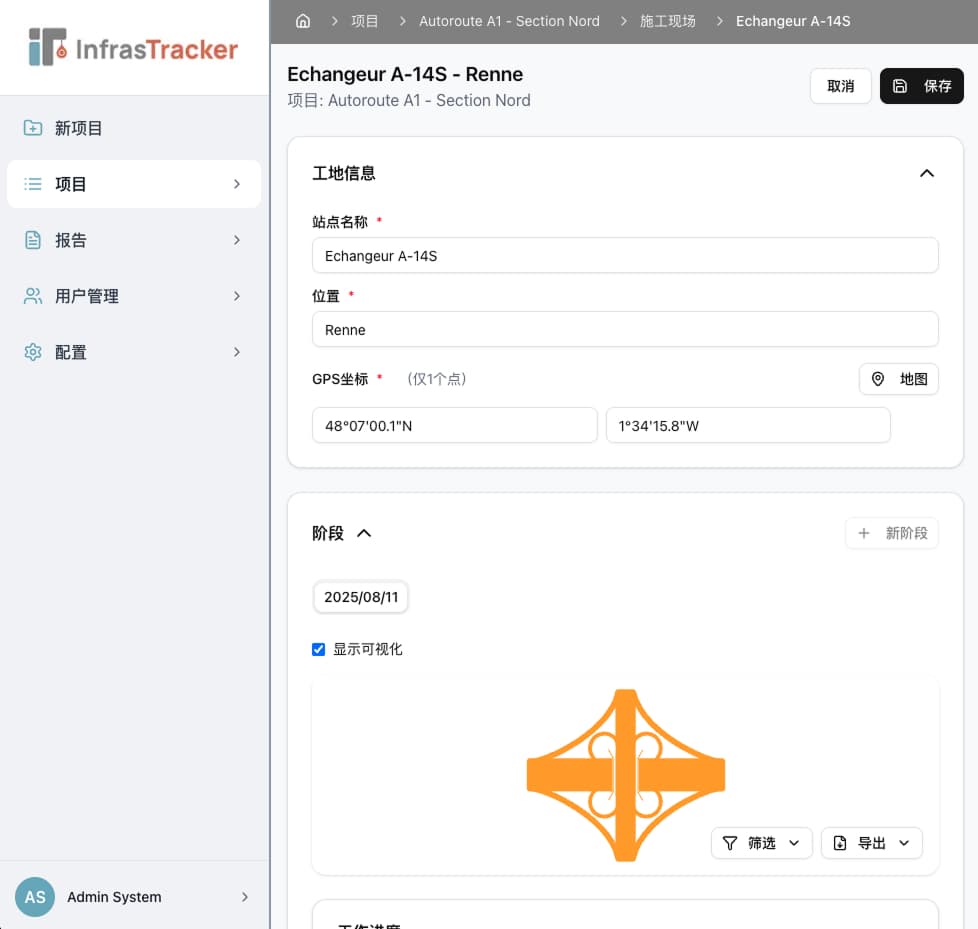Viewport: 978px width, 929px height.
Task: Select 施工现场 in the breadcrumb
Action: click(x=667, y=20)
